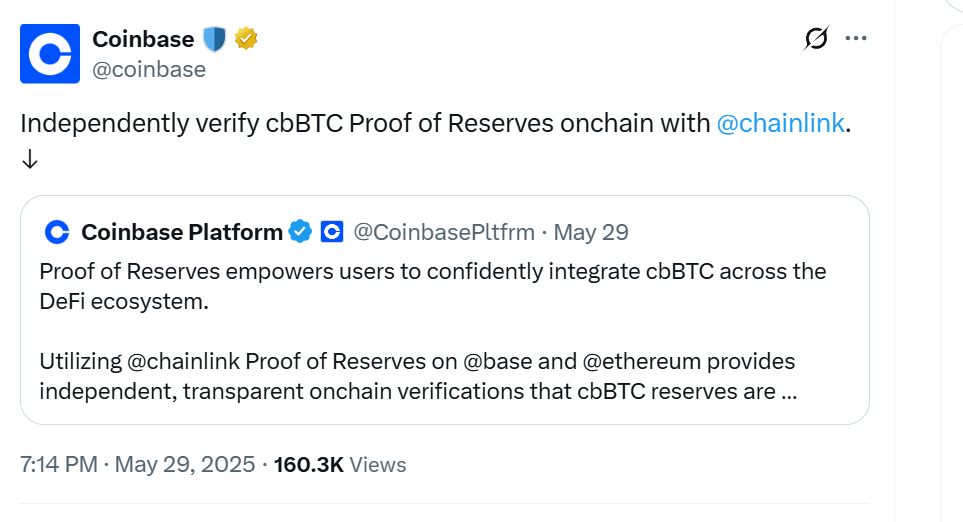
Task: Click the gold verified checkmark badge
Action: (x=247, y=40)
